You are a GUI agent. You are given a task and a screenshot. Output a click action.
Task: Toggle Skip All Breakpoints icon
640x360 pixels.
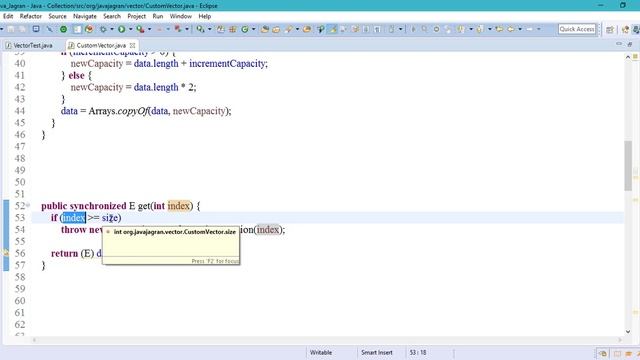pyautogui.click(x=49, y=29)
